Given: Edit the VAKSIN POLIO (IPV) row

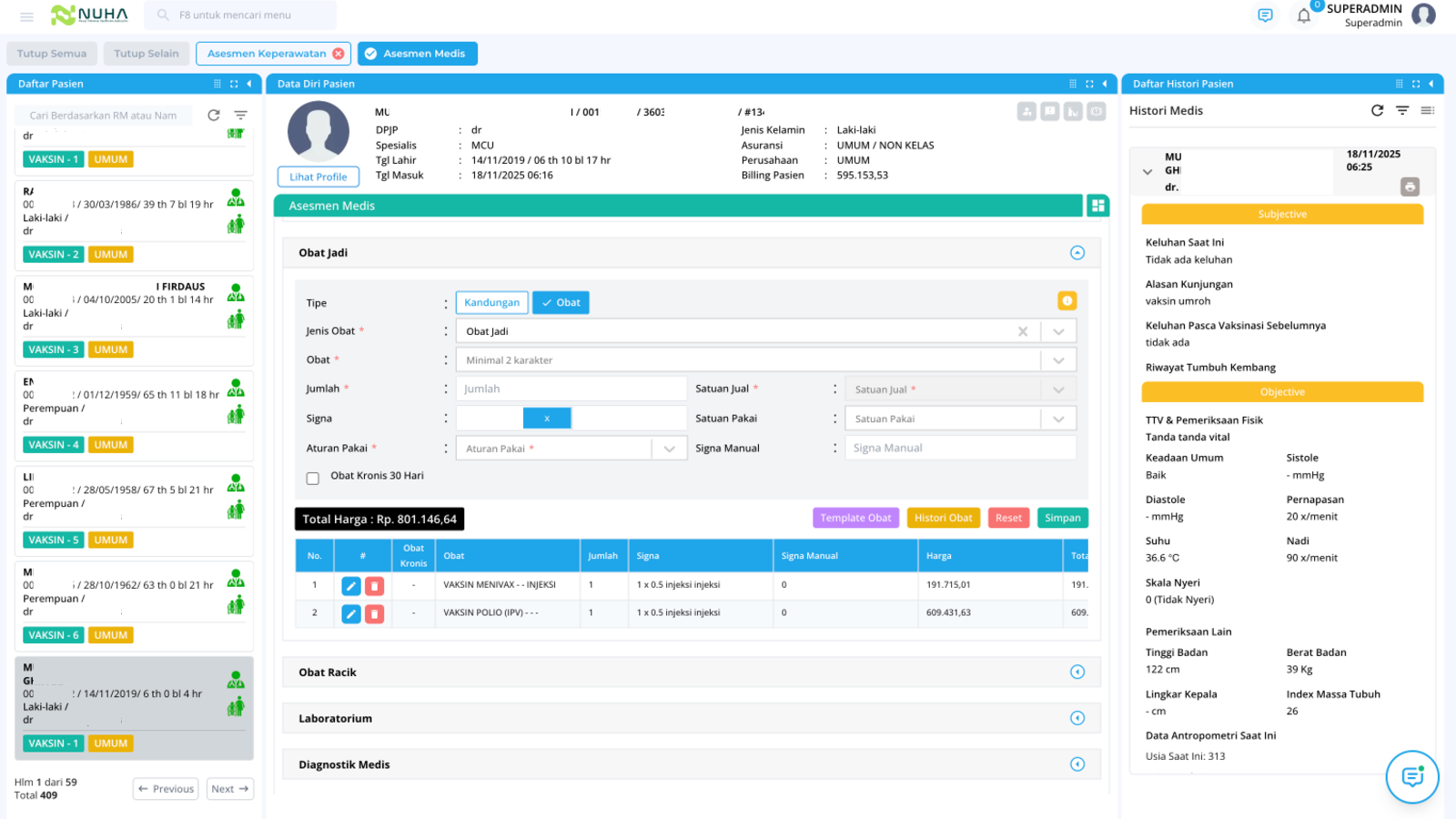Looking at the screenshot, I should point(350,614).
